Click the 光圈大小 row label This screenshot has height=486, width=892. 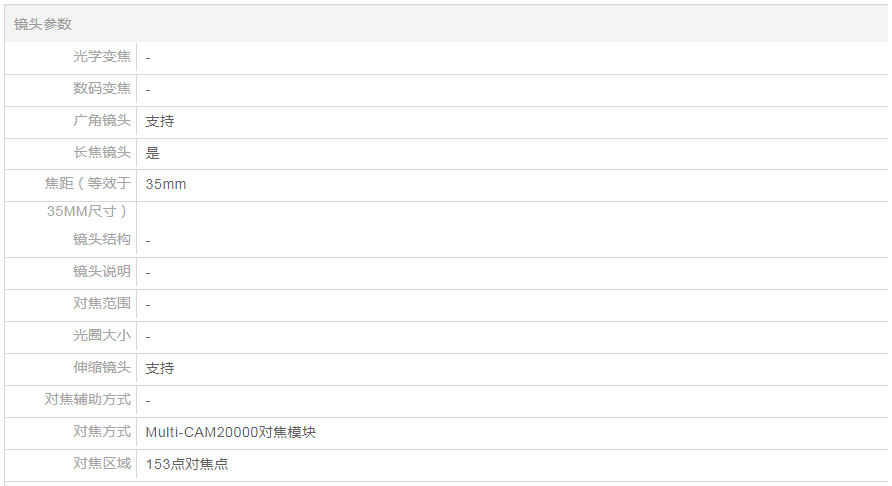tap(101, 336)
